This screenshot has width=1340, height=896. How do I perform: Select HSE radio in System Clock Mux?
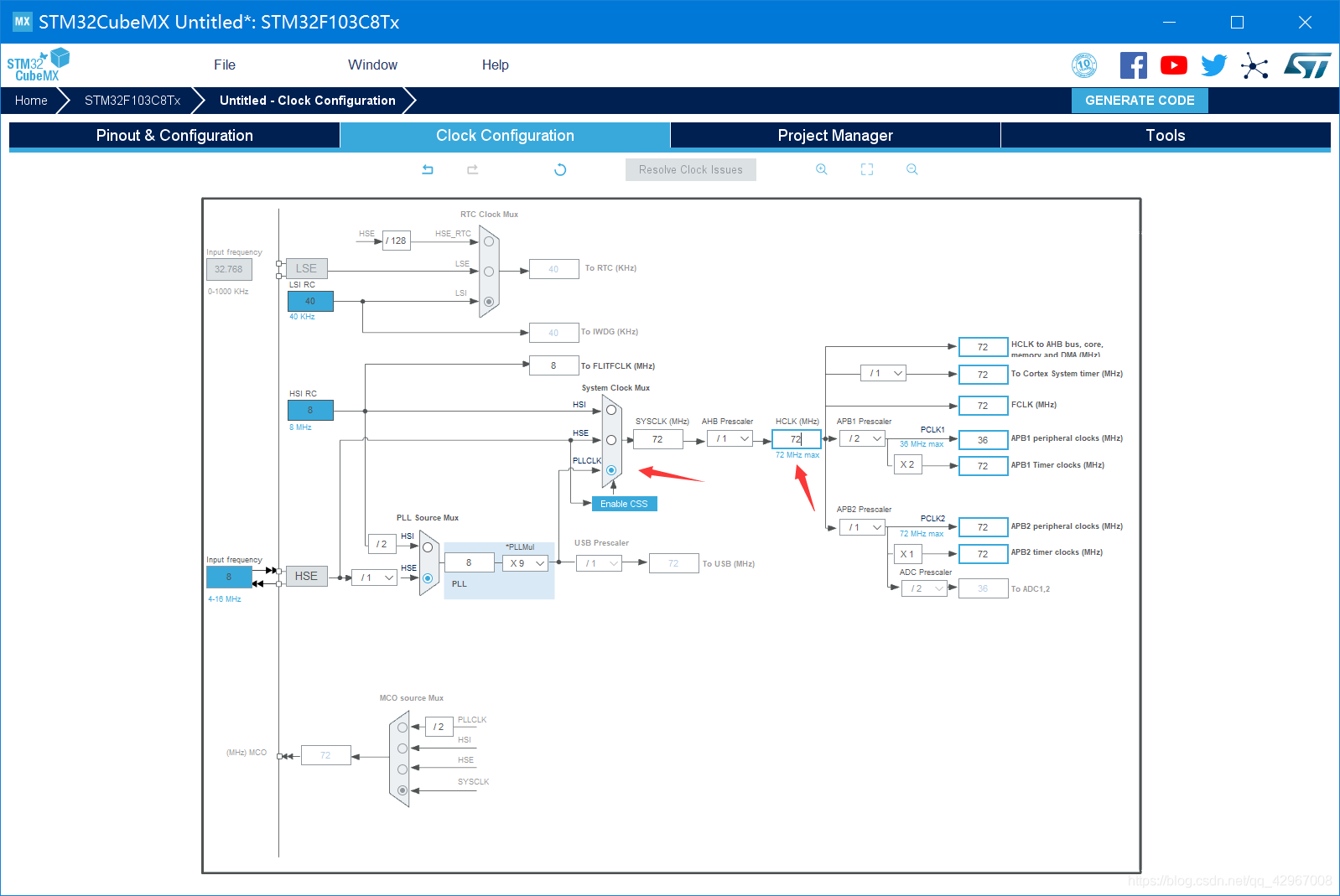(x=611, y=440)
